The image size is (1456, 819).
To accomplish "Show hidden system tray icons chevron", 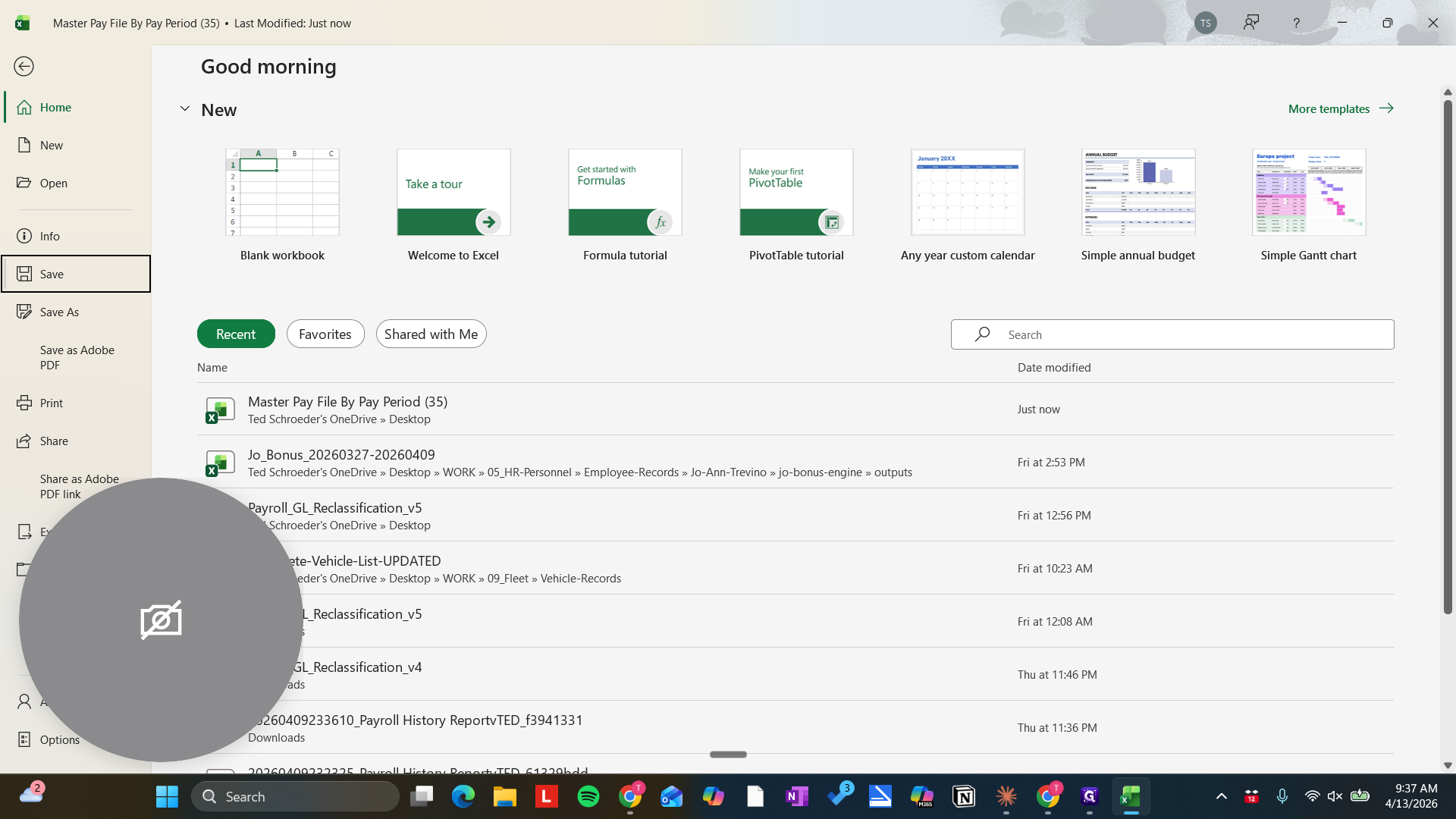I will coord(1221,796).
